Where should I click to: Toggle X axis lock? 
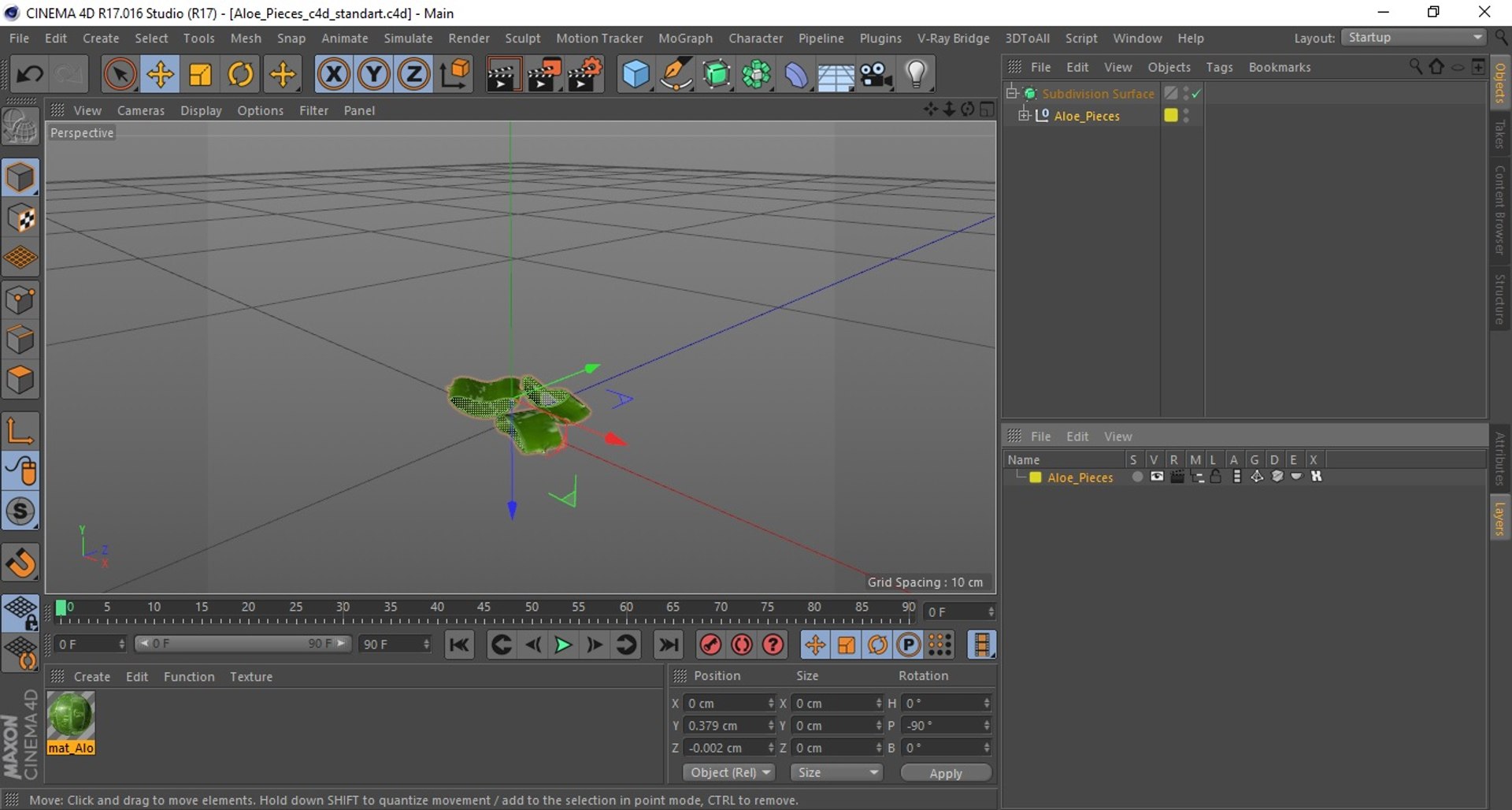click(333, 75)
